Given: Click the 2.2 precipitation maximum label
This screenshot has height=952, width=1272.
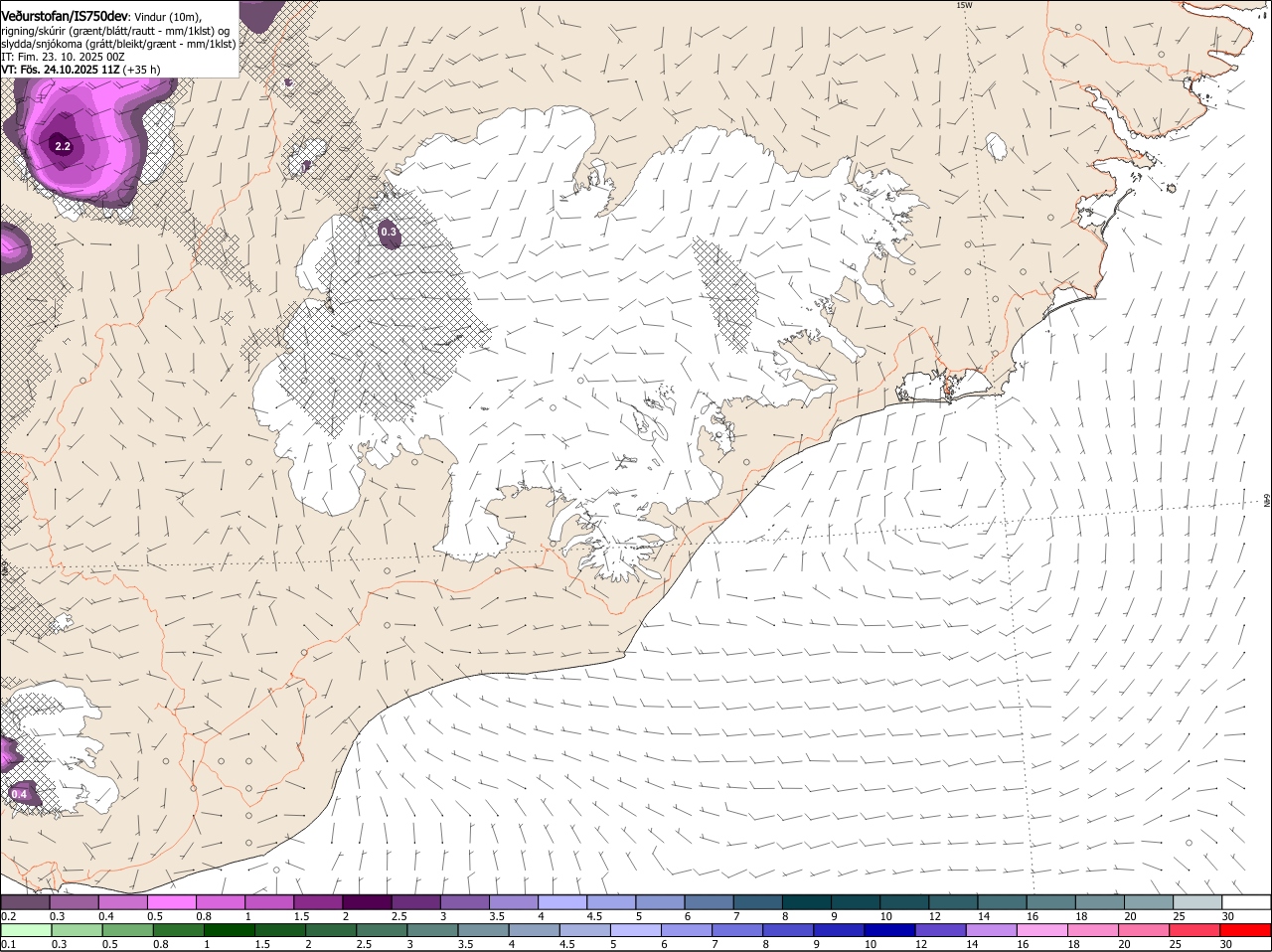Looking at the screenshot, I should pyautogui.click(x=63, y=146).
